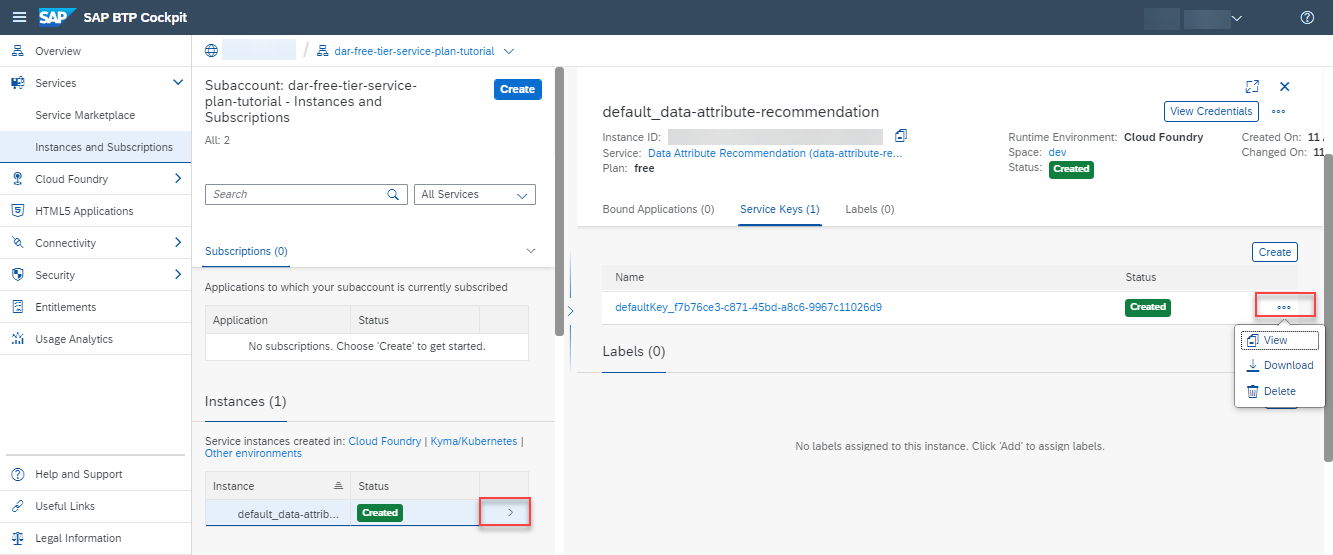Open the Data Attribute Recommendation service link

coord(775,153)
